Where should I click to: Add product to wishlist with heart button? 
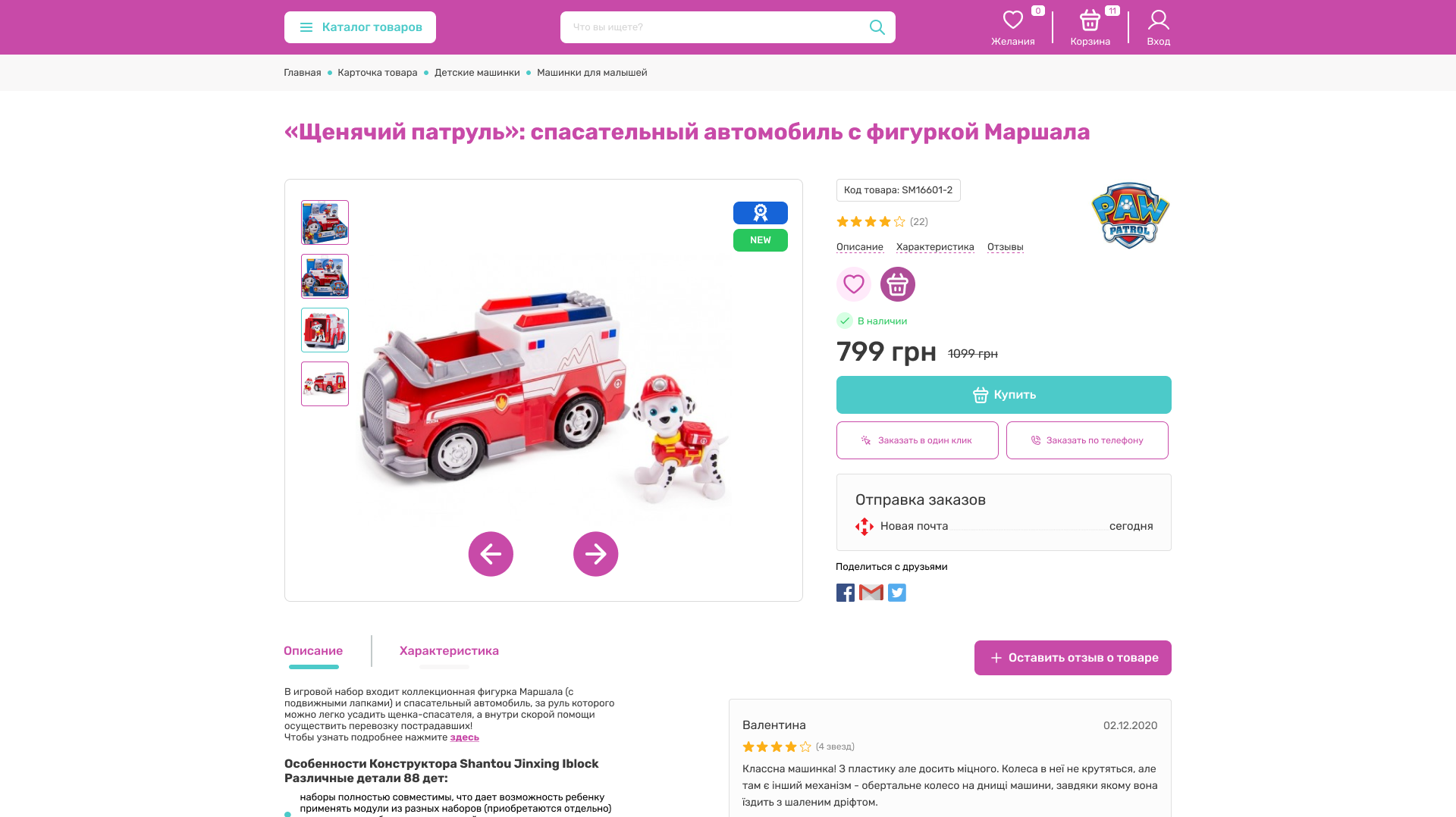coord(854,284)
